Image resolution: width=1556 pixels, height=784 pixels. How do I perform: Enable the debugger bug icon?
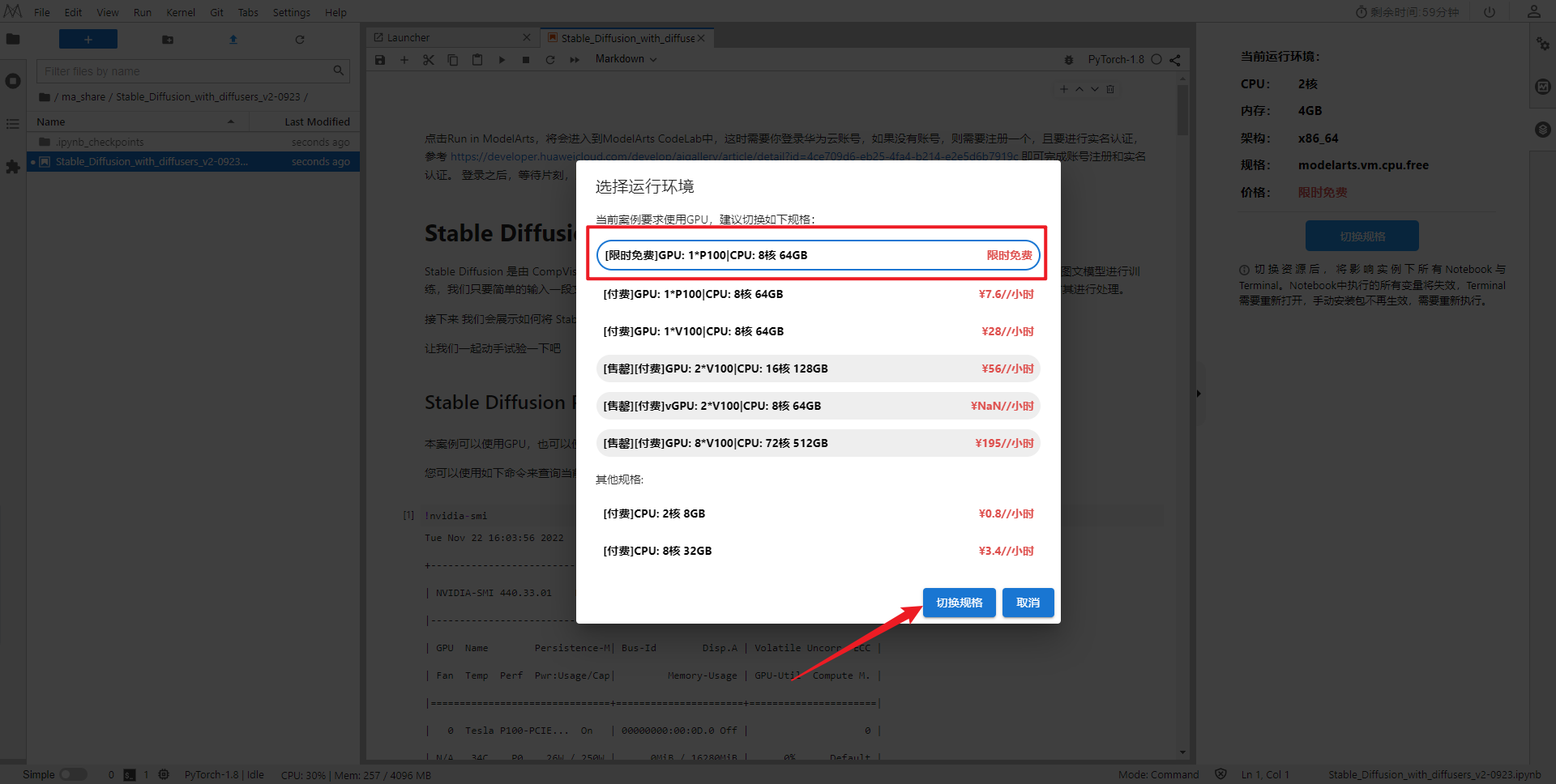tap(1069, 60)
